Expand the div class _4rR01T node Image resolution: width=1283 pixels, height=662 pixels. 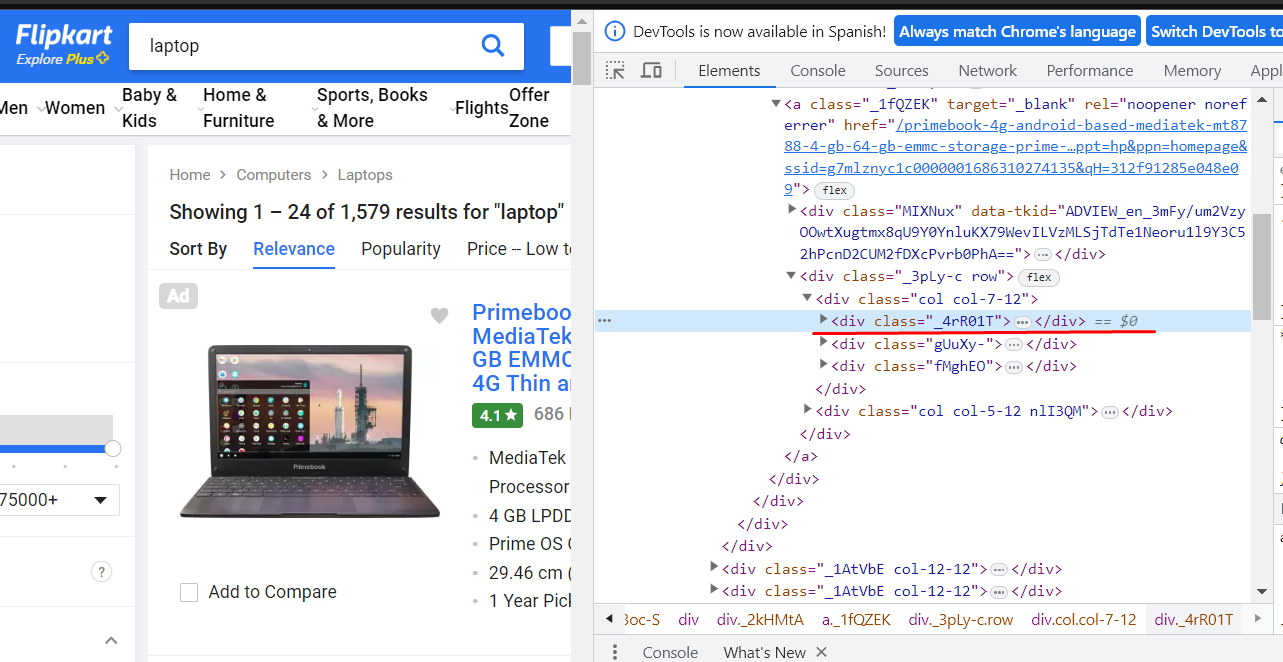[823, 320]
